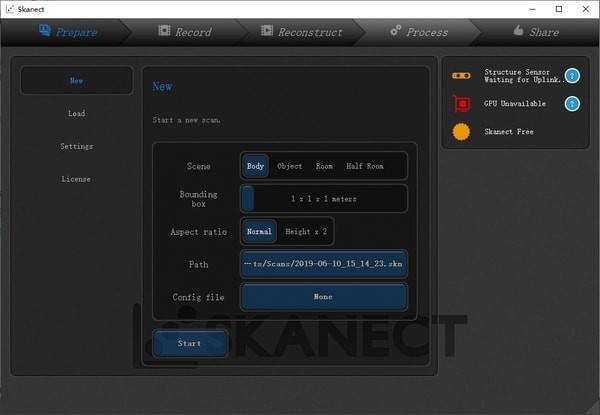Click the Process tab gears icon
Screen dimensions: 600x415
[x=396, y=30]
